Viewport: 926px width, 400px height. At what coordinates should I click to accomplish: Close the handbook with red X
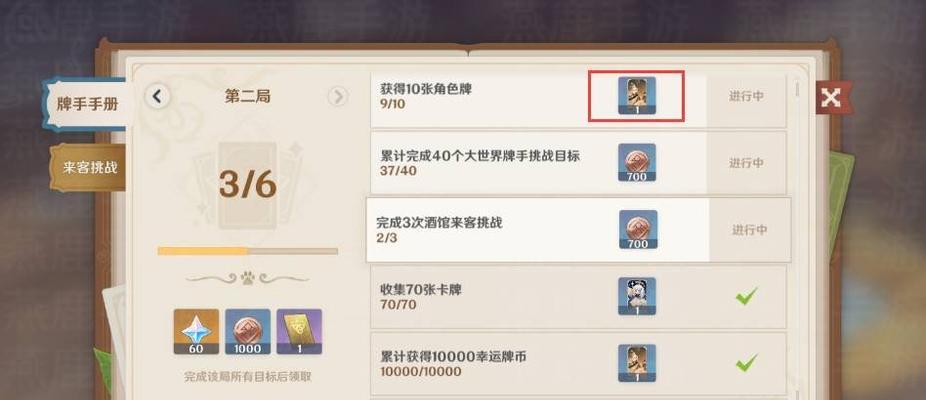point(832,98)
